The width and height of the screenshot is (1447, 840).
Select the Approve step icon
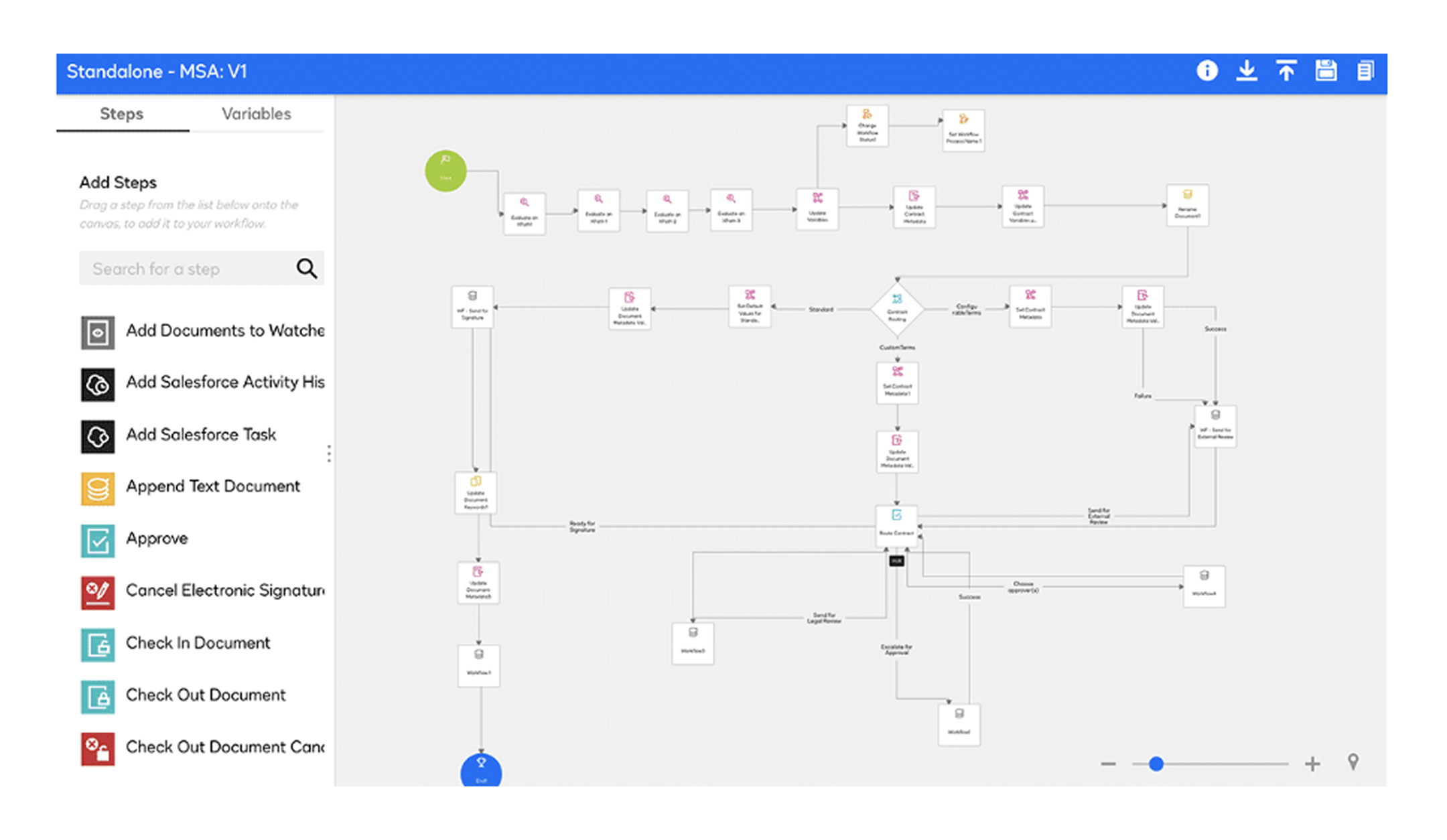(98, 540)
